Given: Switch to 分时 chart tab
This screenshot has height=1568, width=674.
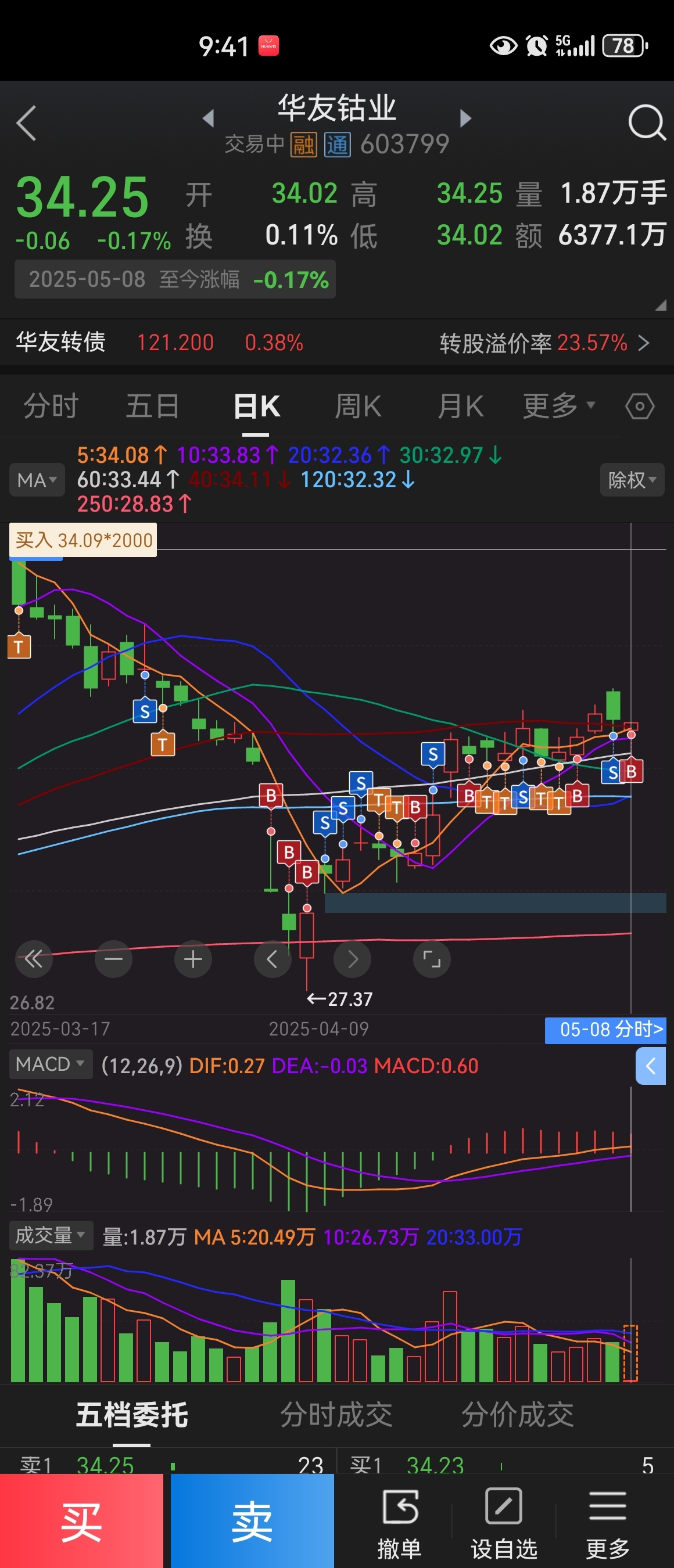Looking at the screenshot, I should 51,406.
